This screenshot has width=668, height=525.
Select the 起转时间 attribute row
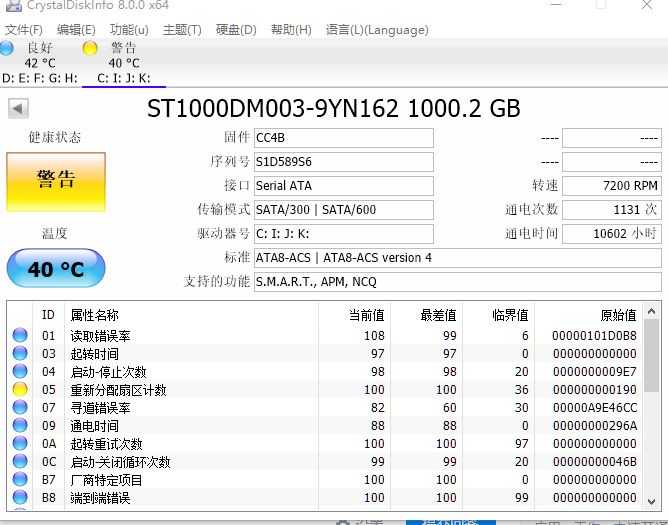pos(325,354)
